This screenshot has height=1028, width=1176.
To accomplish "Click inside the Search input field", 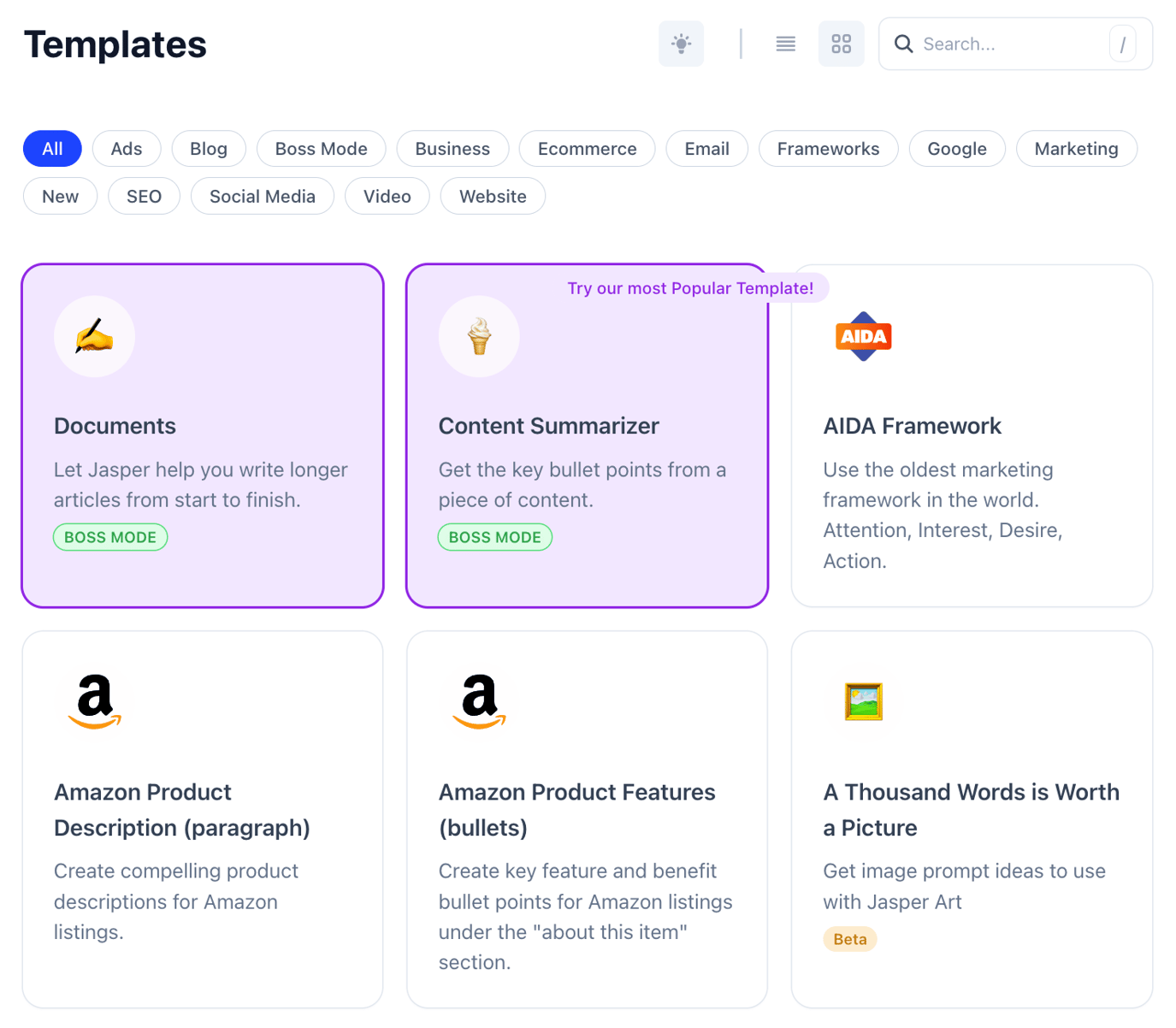I will [1009, 44].
